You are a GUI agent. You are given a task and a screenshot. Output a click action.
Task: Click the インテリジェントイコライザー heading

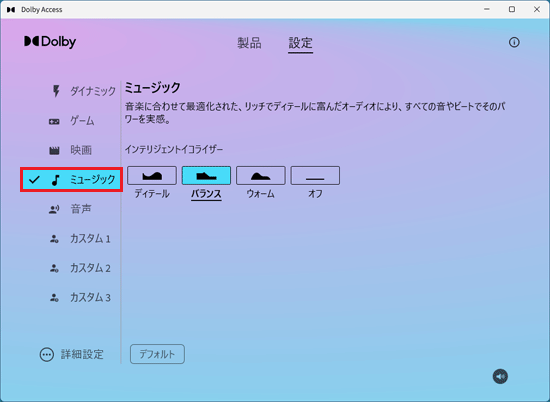click(x=174, y=149)
